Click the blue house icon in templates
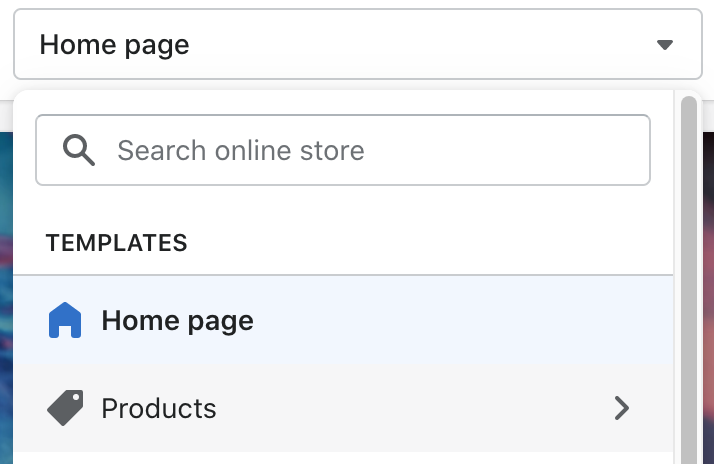Viewport: 714px width, 464px height. click(x=65, y=320)
